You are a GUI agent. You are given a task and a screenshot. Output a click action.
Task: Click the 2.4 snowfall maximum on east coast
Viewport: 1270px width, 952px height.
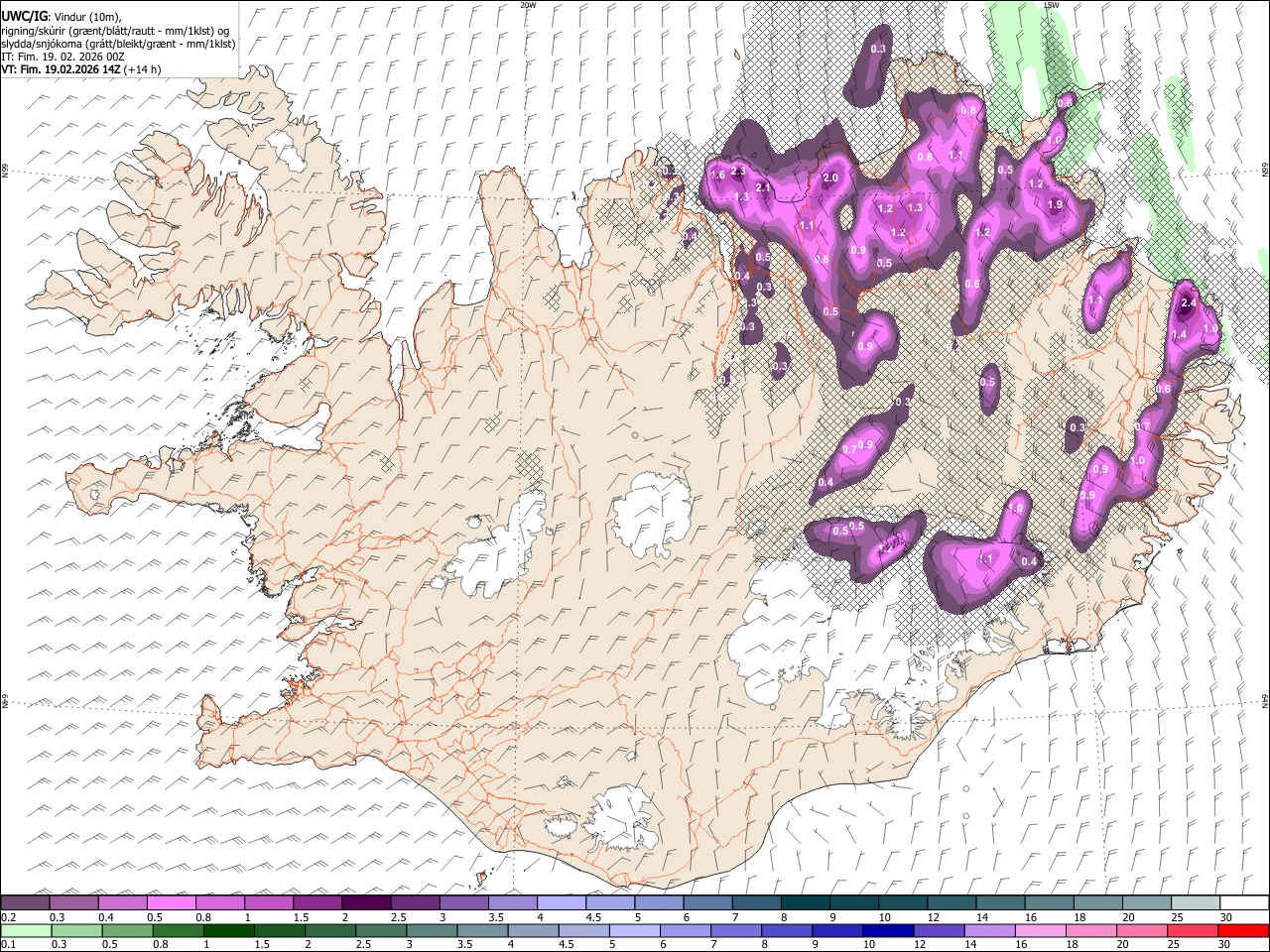click(1190, 301)
